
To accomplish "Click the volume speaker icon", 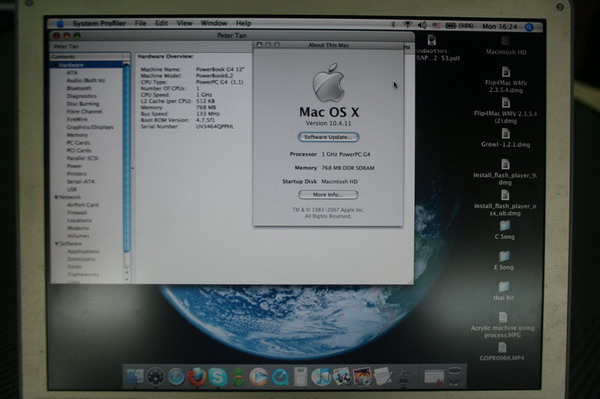I will (422, 26).
